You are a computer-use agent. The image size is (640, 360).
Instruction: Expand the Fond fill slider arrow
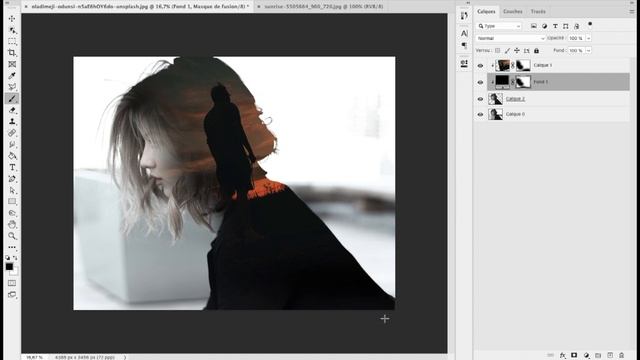[x=589, y=50]
